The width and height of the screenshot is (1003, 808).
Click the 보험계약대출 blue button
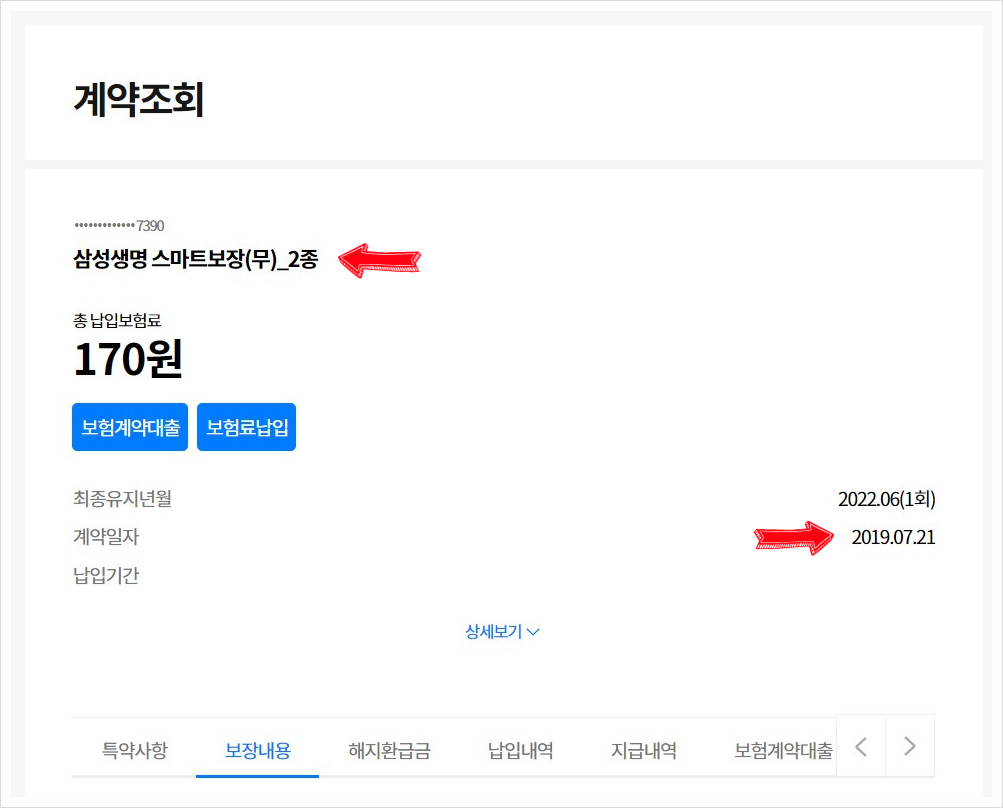pyautogui.click(x=130, y=427)
